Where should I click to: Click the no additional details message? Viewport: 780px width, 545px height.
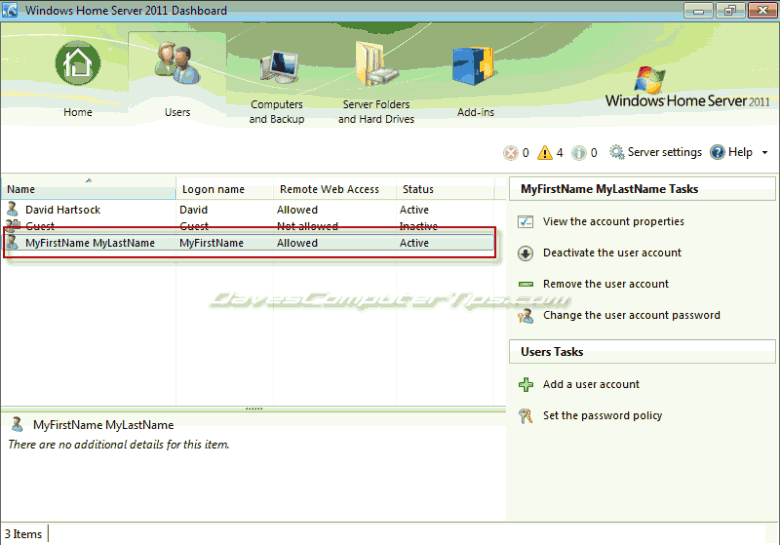point(118,445)
